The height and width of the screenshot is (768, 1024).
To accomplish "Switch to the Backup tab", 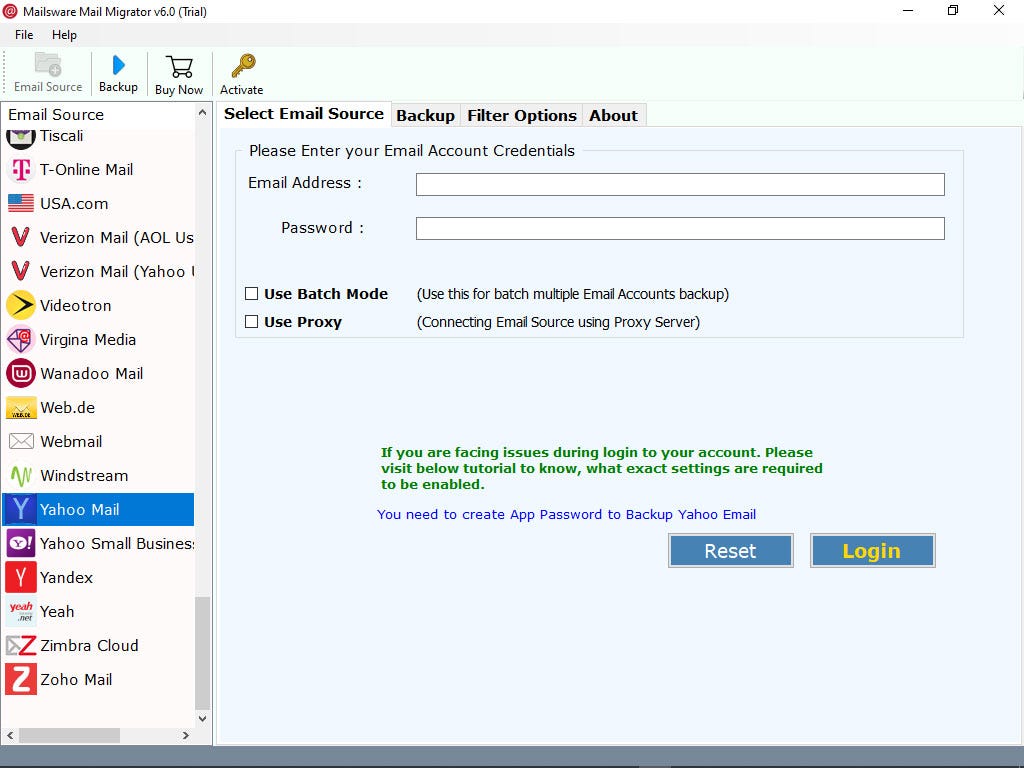I will coord(425,116).
